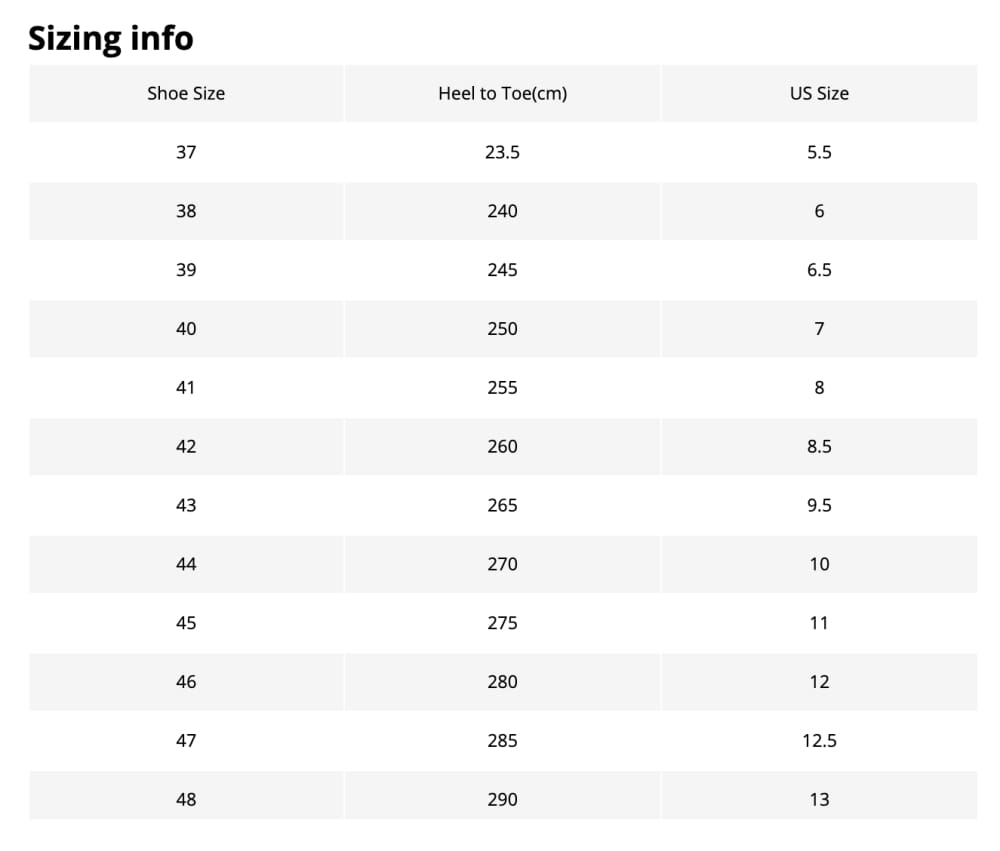Screen dimensions: 1000x851
Task: Select shoe size 44 cell
Action: click(x=186, y=564)
